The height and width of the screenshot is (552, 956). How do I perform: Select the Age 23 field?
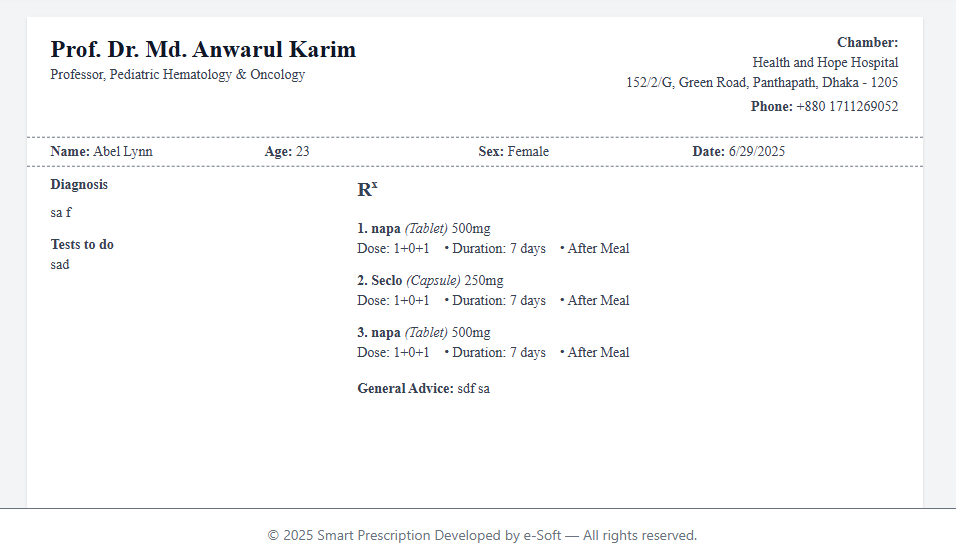click(x=287, y=152)
